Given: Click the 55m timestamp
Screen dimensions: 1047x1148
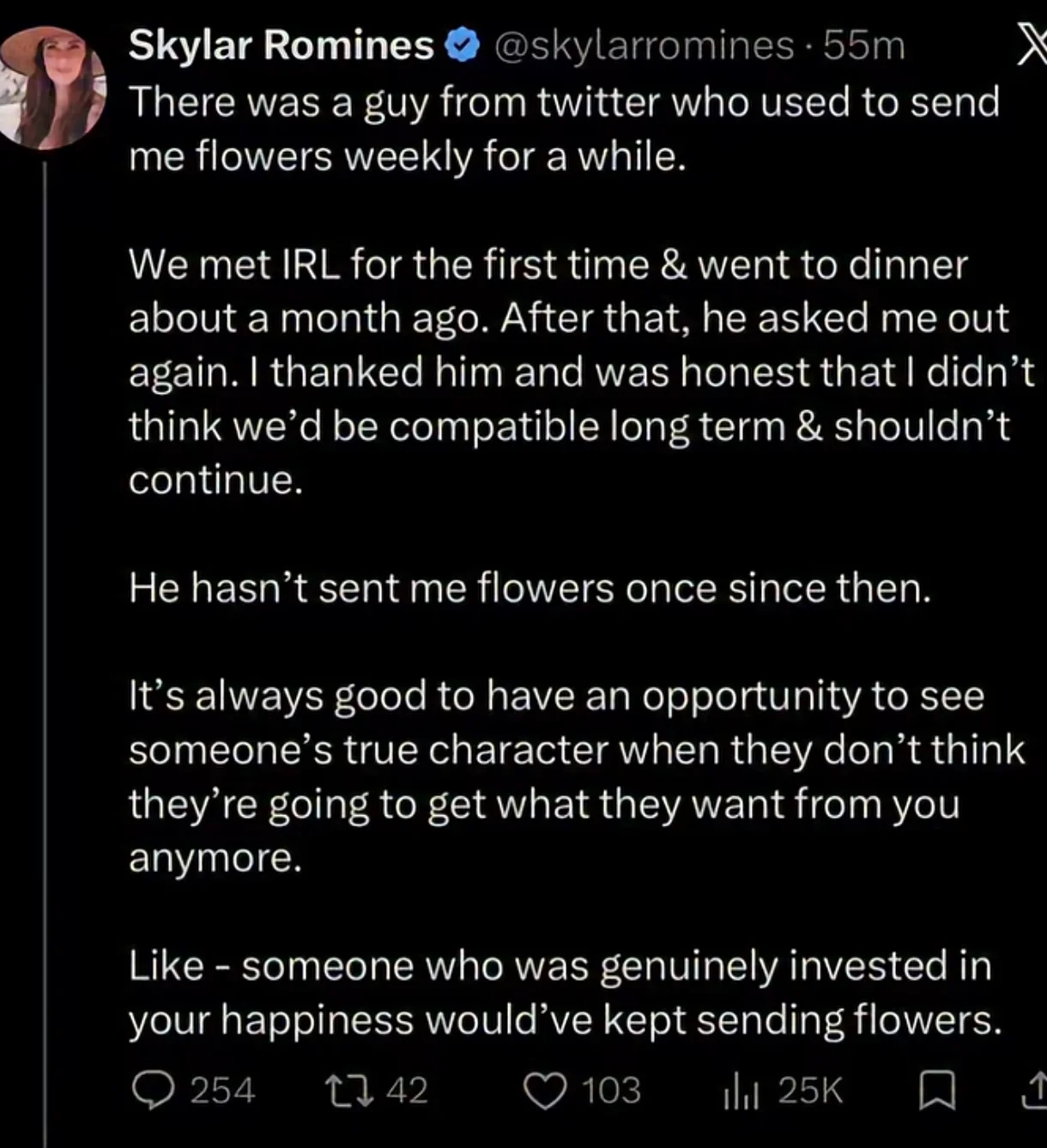Looking at the screenshot, I should [864, 45].
